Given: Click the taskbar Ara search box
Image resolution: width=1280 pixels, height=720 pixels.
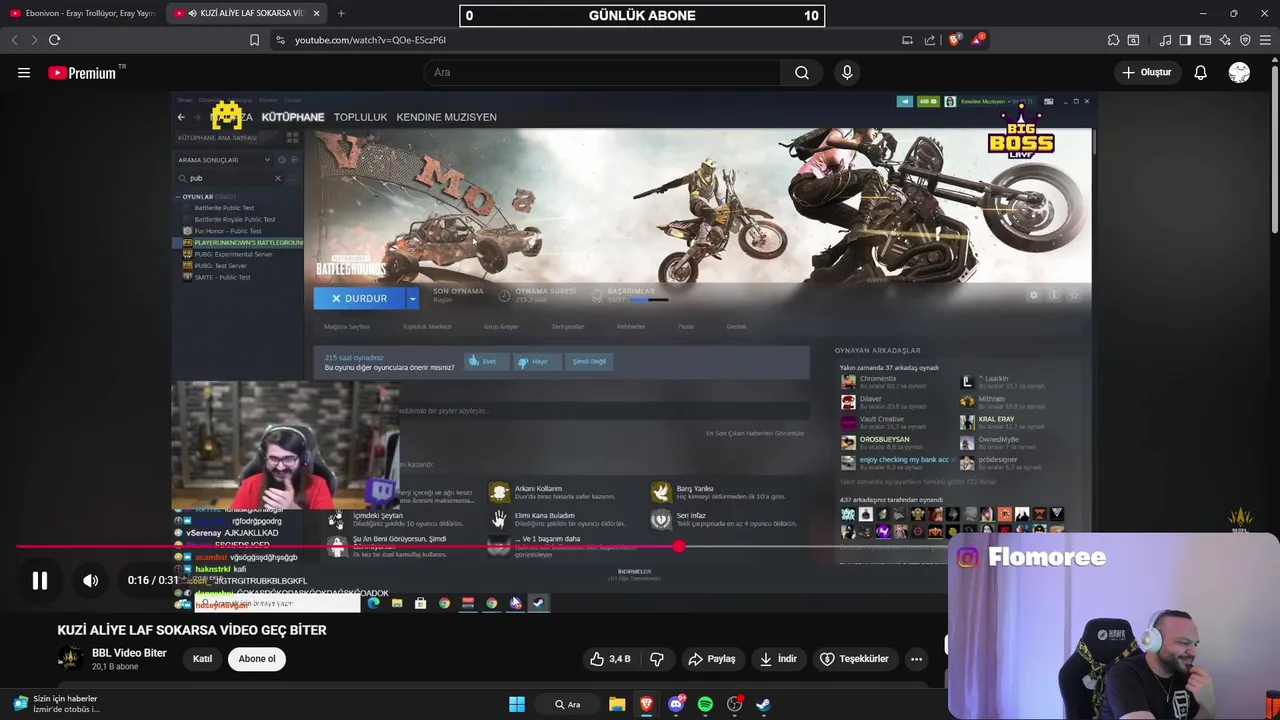Looking at the screenshot, I should coord(568,704).
